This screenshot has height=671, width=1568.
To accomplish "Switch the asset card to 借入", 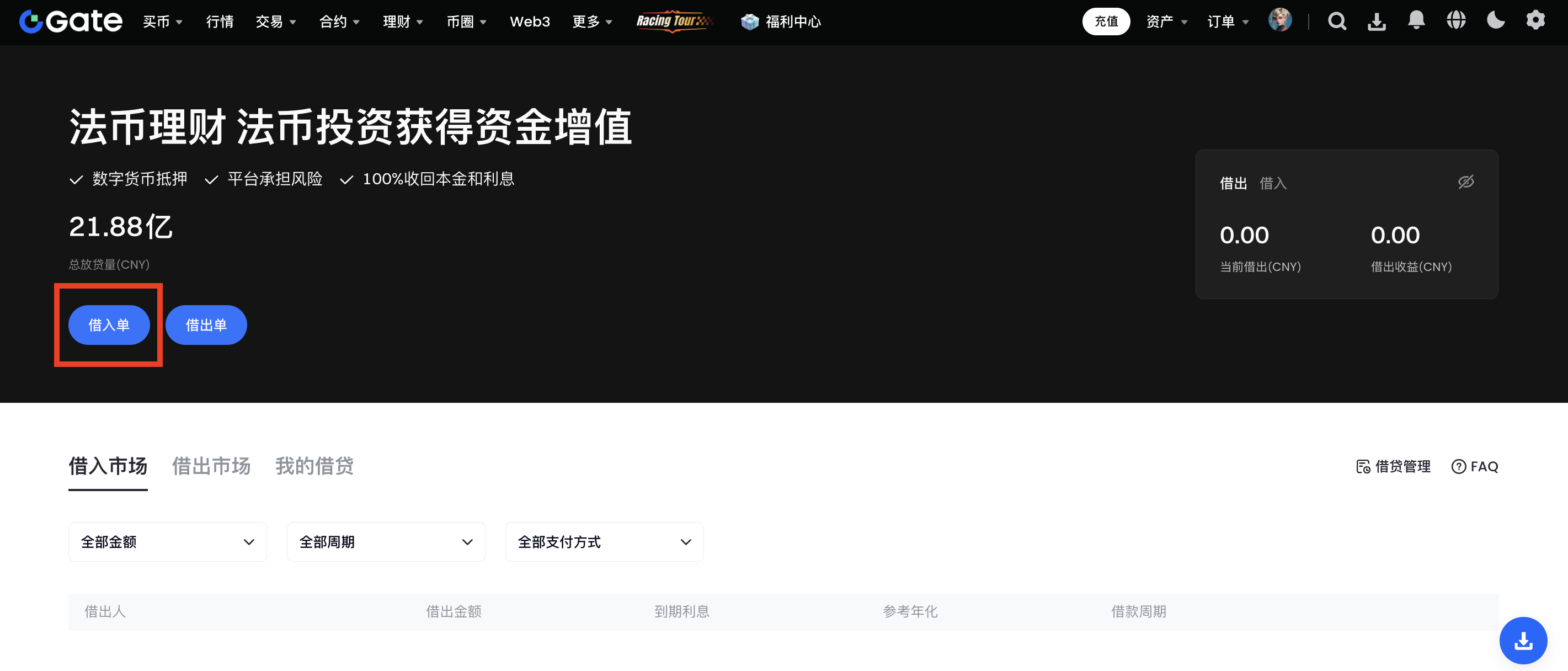I will pyautogui.click(x=1273, y=183).
